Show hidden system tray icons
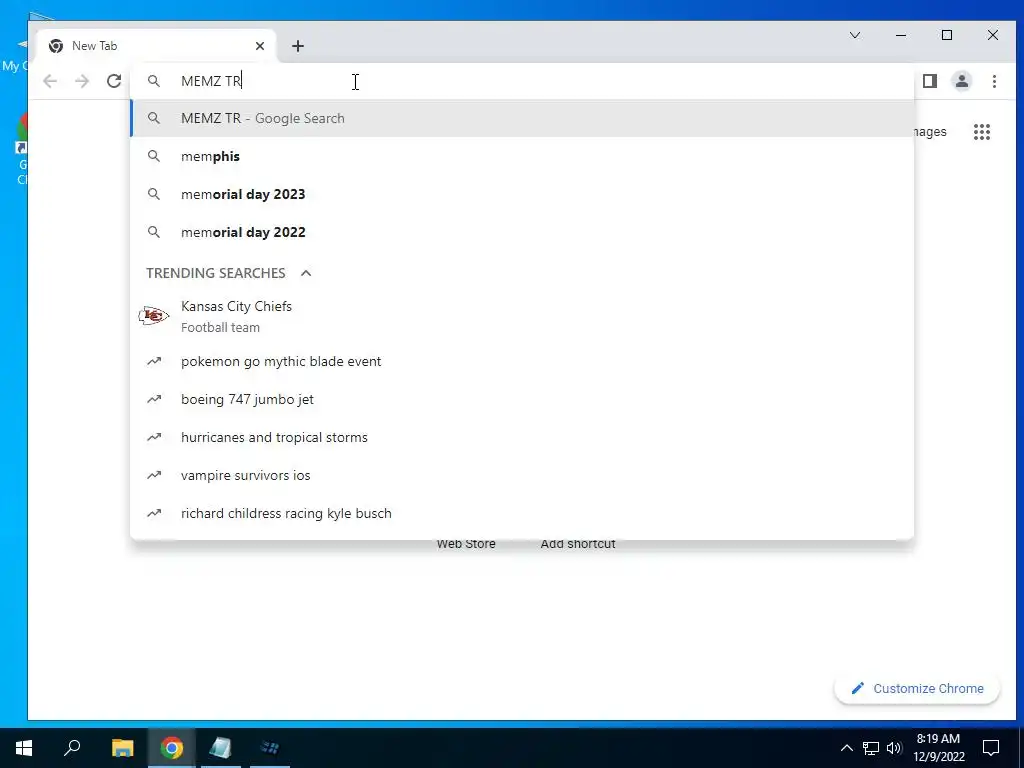The width and height of the screenshot is (1024, 768). pyautogui.click(x=846, y=748)
